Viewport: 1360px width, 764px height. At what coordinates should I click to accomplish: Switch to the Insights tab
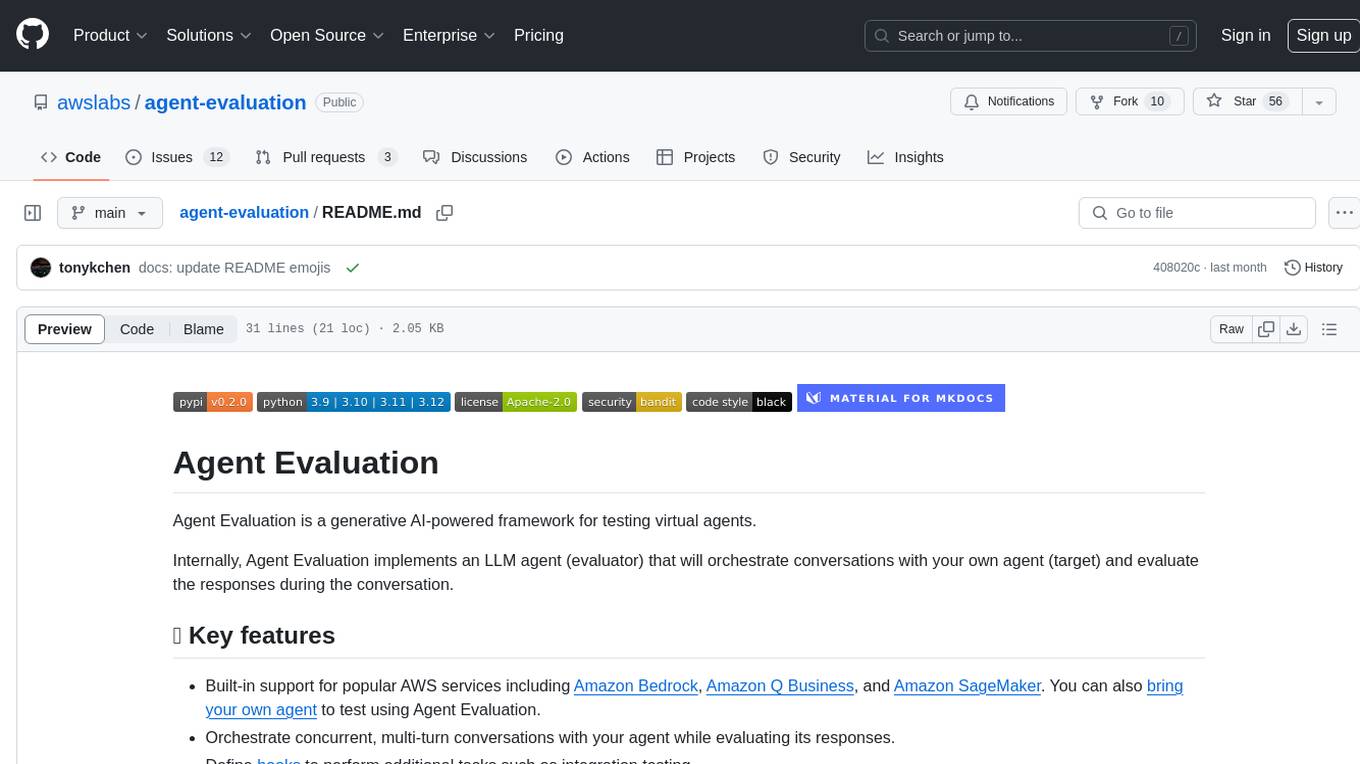coord(905,157)
